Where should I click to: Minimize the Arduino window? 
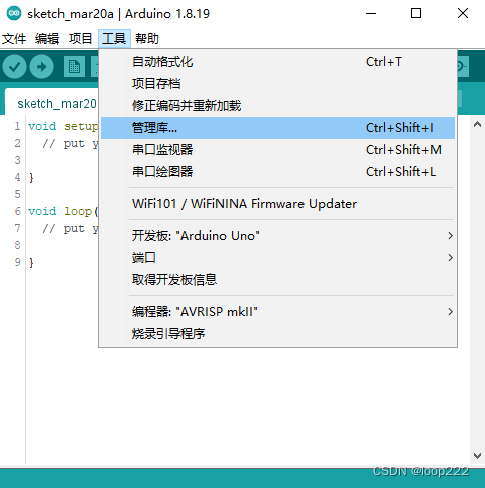click(371, 14)
